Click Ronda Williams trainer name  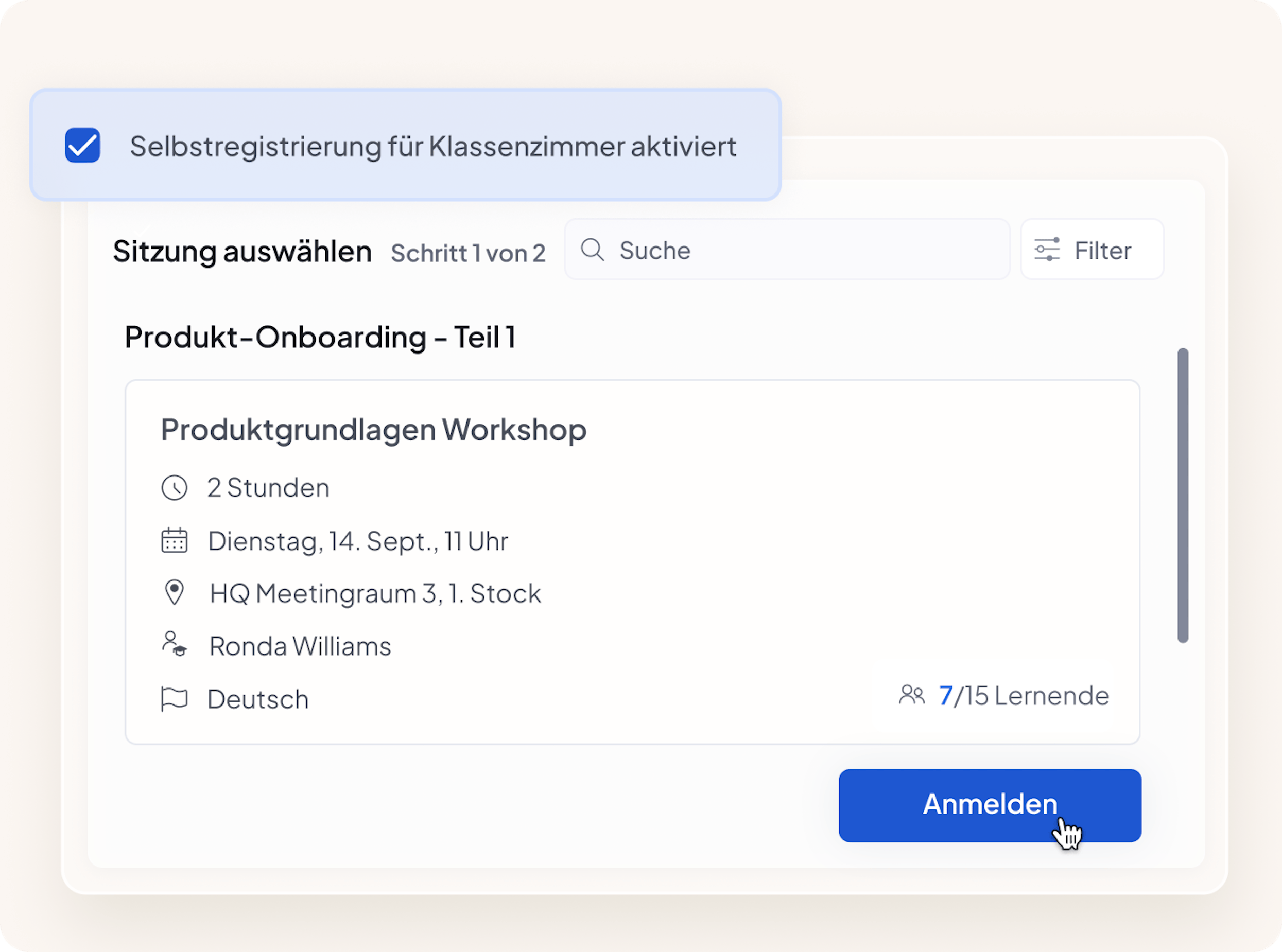coord(300,645)
